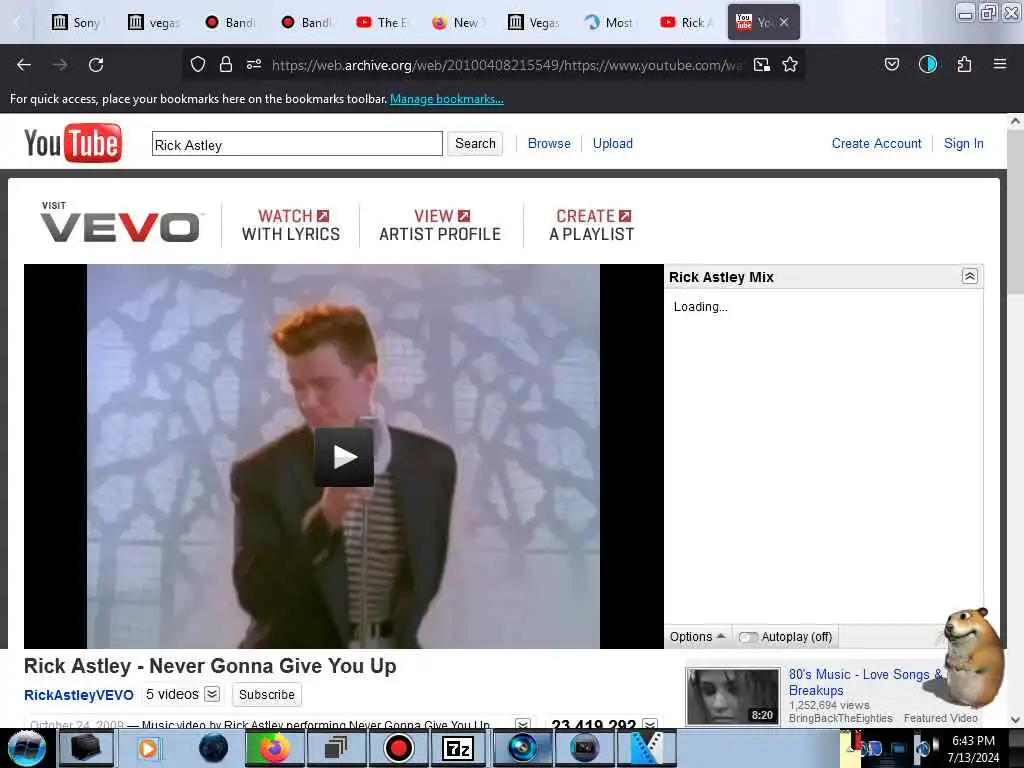This screenshot has width=1024, height=768.
Task: Click the hamster desktop mascot
Action: tap(972, 658)
